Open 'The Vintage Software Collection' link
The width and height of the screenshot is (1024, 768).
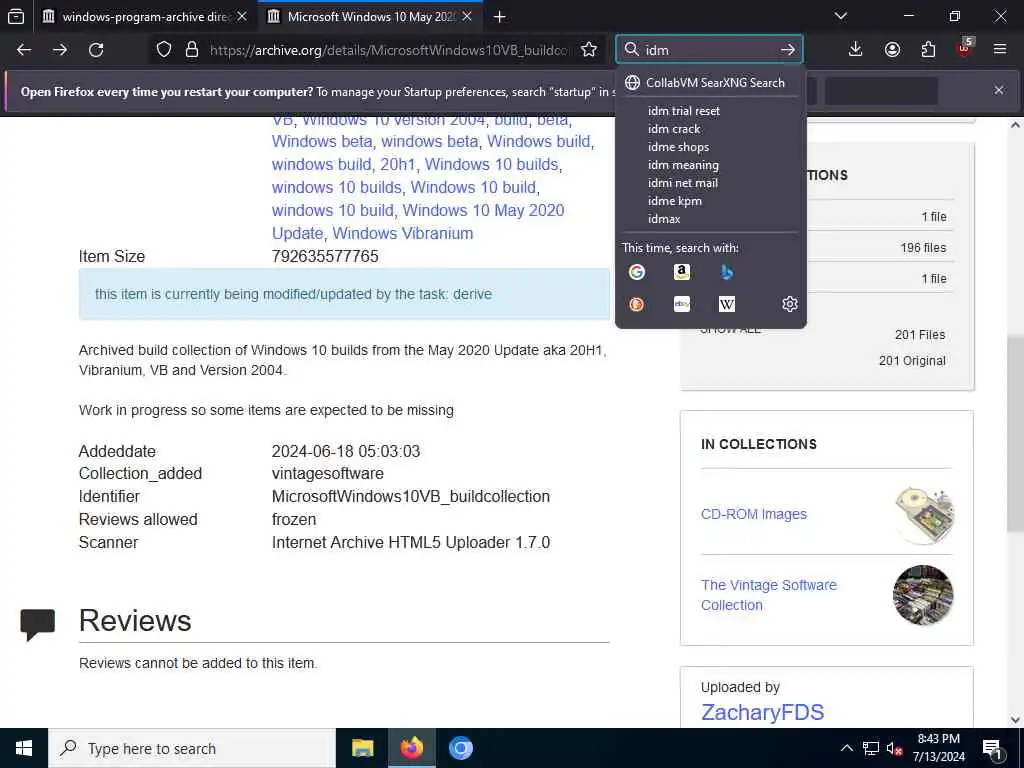[769, 595]
